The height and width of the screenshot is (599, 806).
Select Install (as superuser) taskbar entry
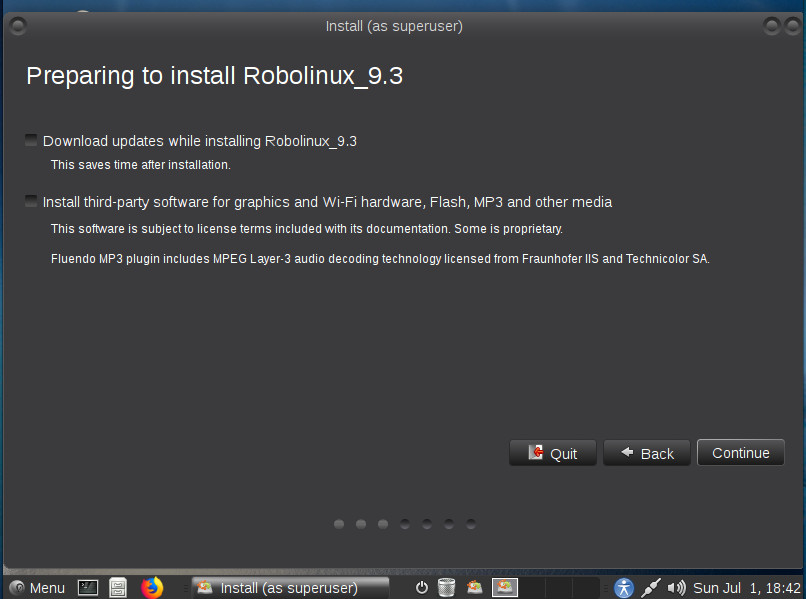(290, 588)
